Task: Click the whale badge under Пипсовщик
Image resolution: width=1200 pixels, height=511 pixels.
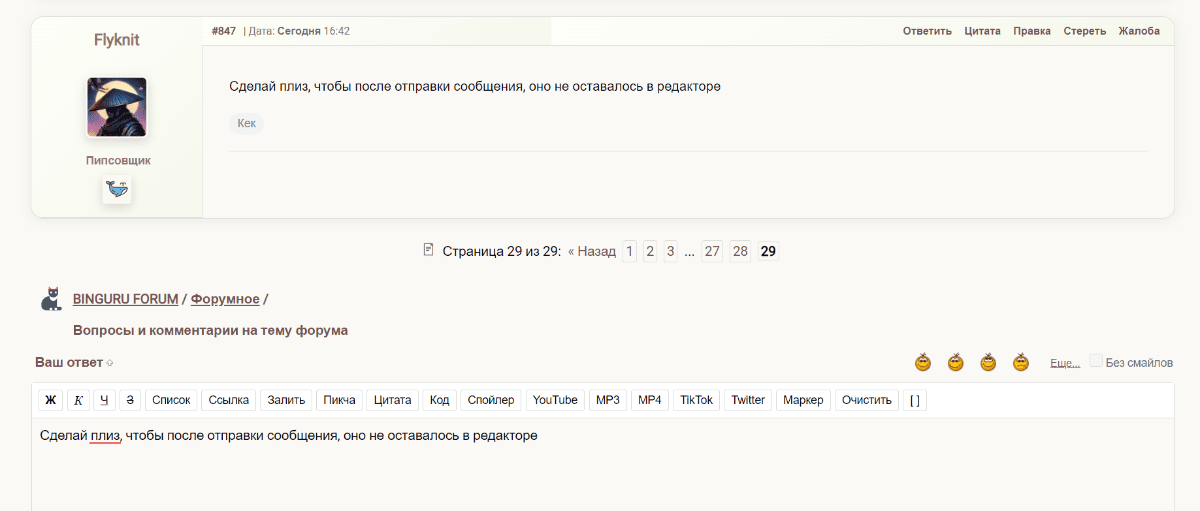Action: (x=117, y=189)
